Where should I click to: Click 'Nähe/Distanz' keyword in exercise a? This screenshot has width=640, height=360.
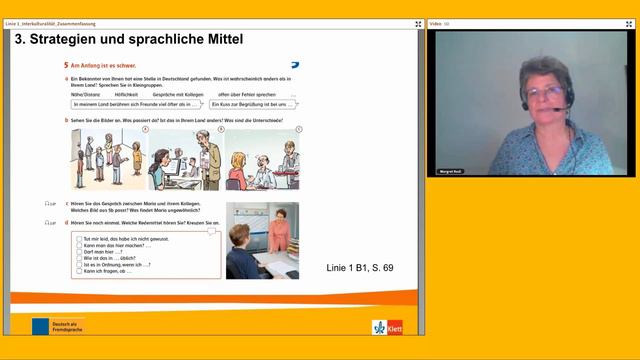[x=85, y=95]
